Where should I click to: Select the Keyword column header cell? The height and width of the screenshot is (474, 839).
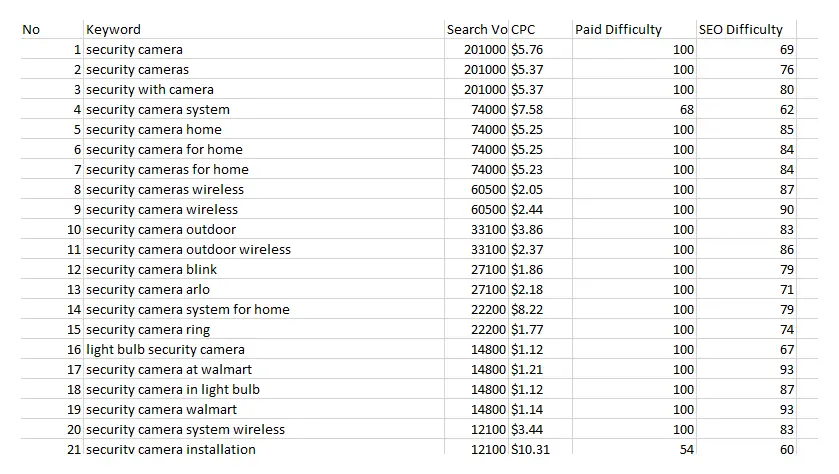coord(264,29)
